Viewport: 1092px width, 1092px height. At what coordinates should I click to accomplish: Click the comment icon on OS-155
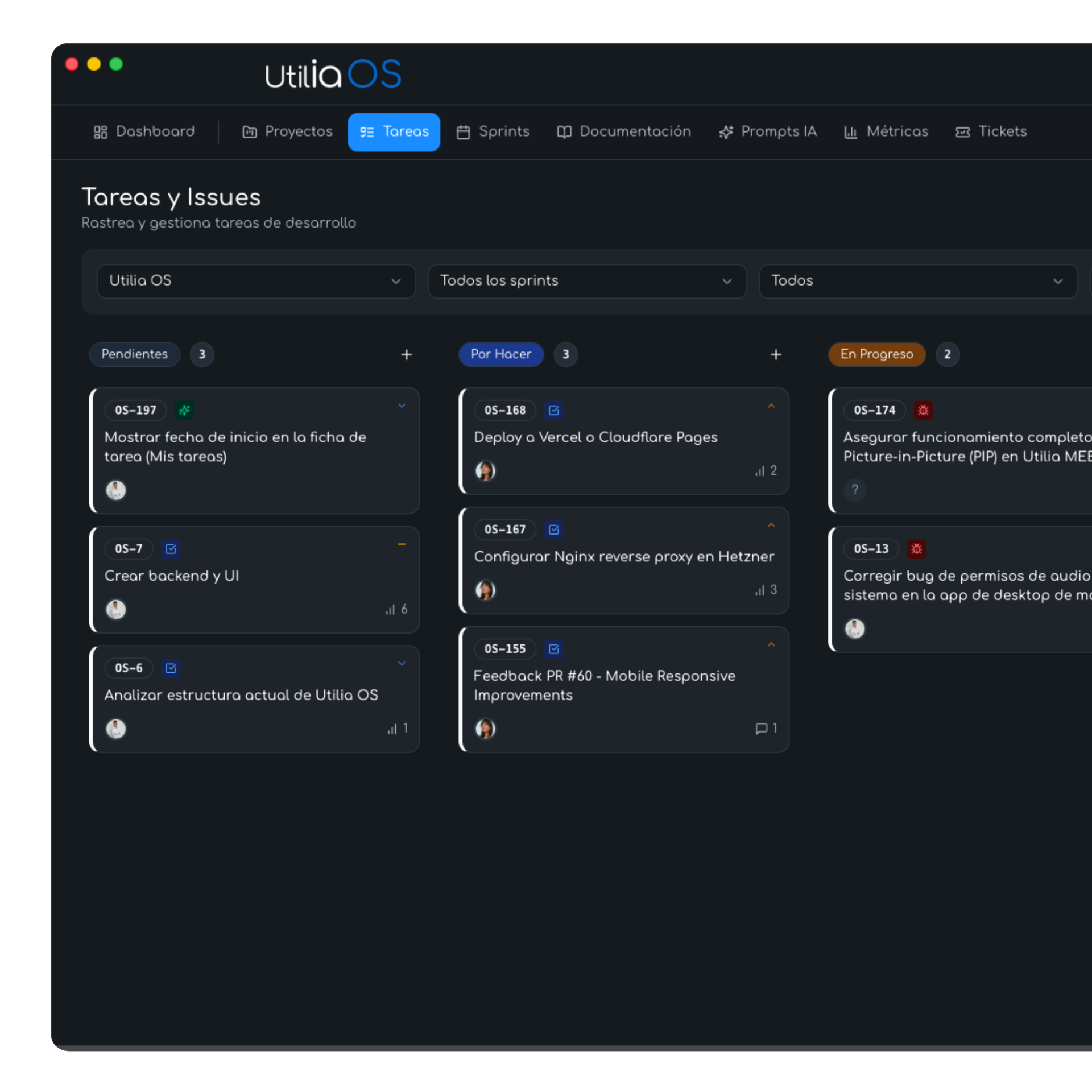tap(760, 729)
